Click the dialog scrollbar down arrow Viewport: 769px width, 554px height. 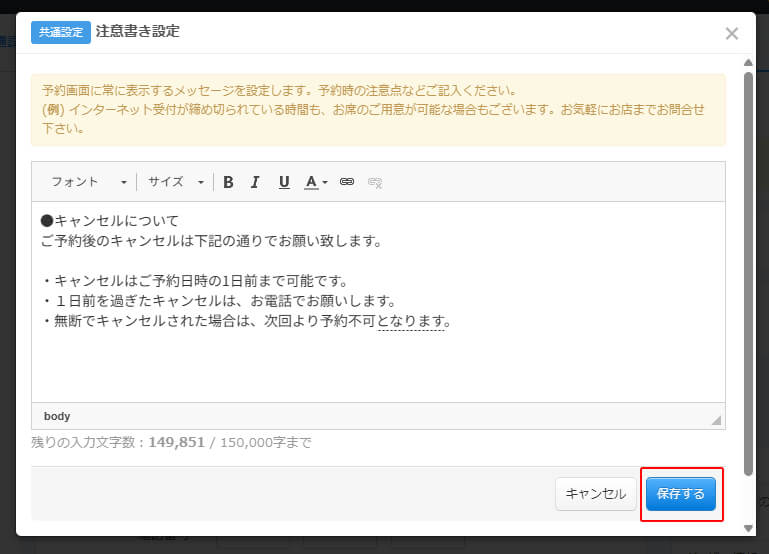tap(749, 527)
